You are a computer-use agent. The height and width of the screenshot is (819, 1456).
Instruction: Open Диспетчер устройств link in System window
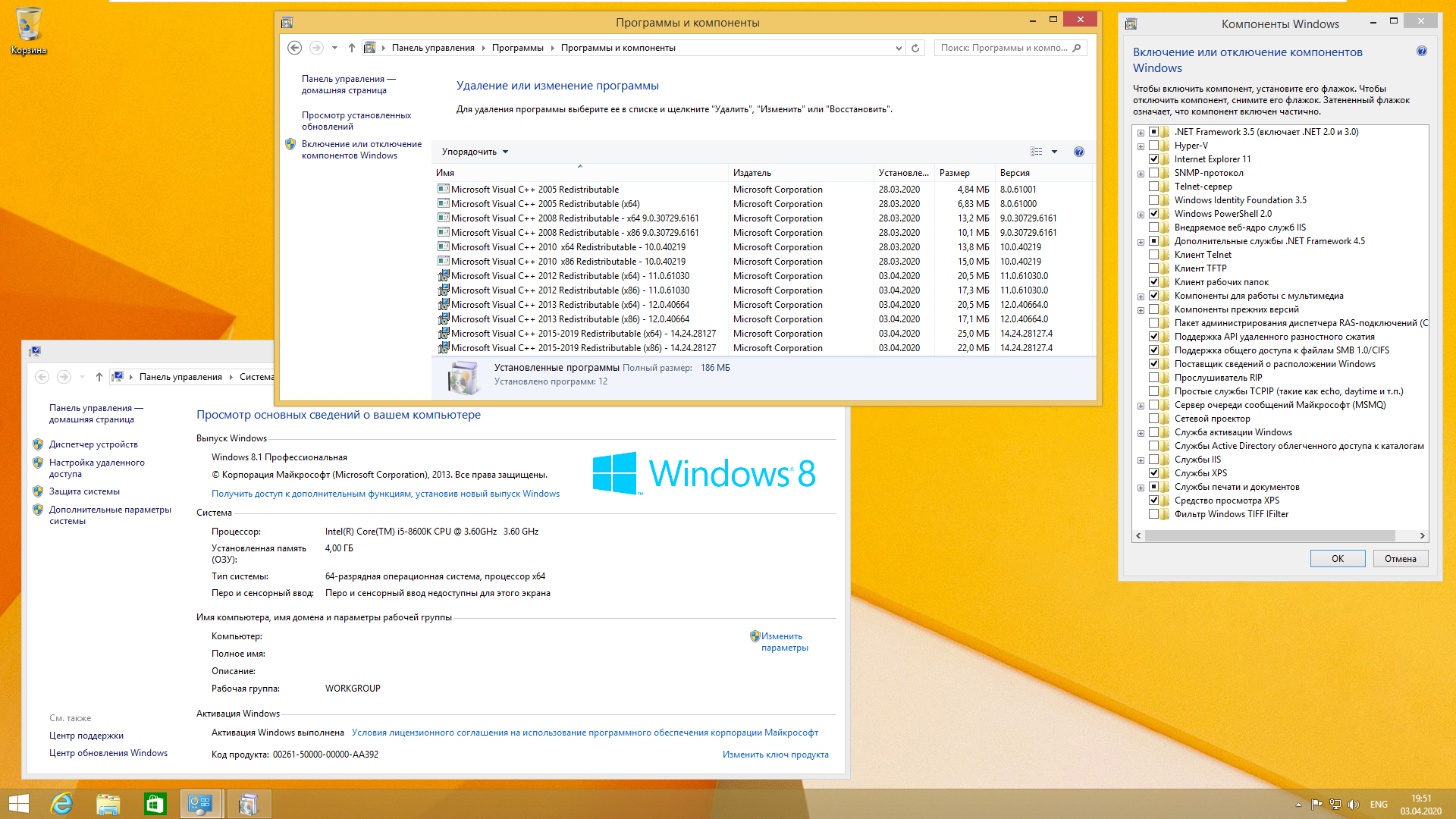93,444
